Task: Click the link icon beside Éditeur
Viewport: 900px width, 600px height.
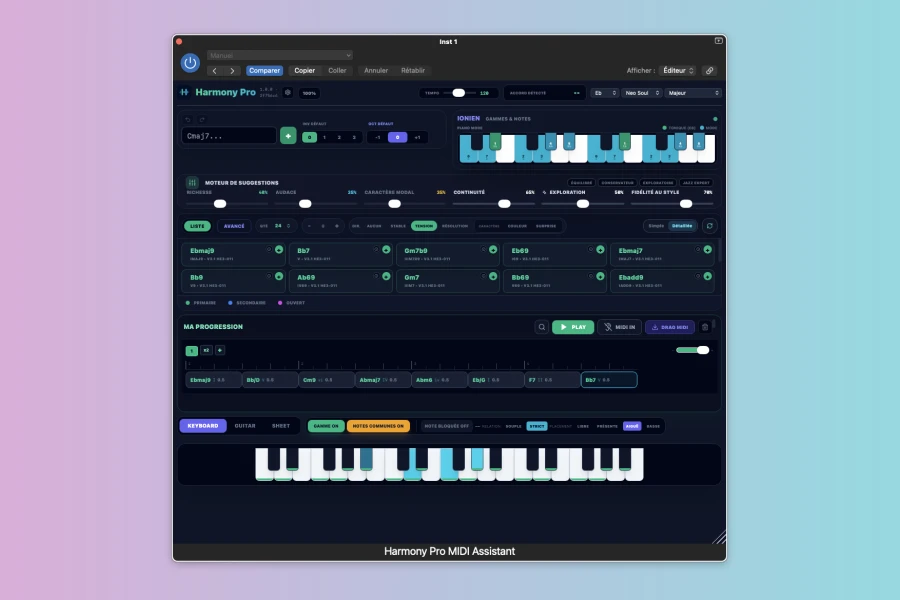Action: tap(709, 71)
